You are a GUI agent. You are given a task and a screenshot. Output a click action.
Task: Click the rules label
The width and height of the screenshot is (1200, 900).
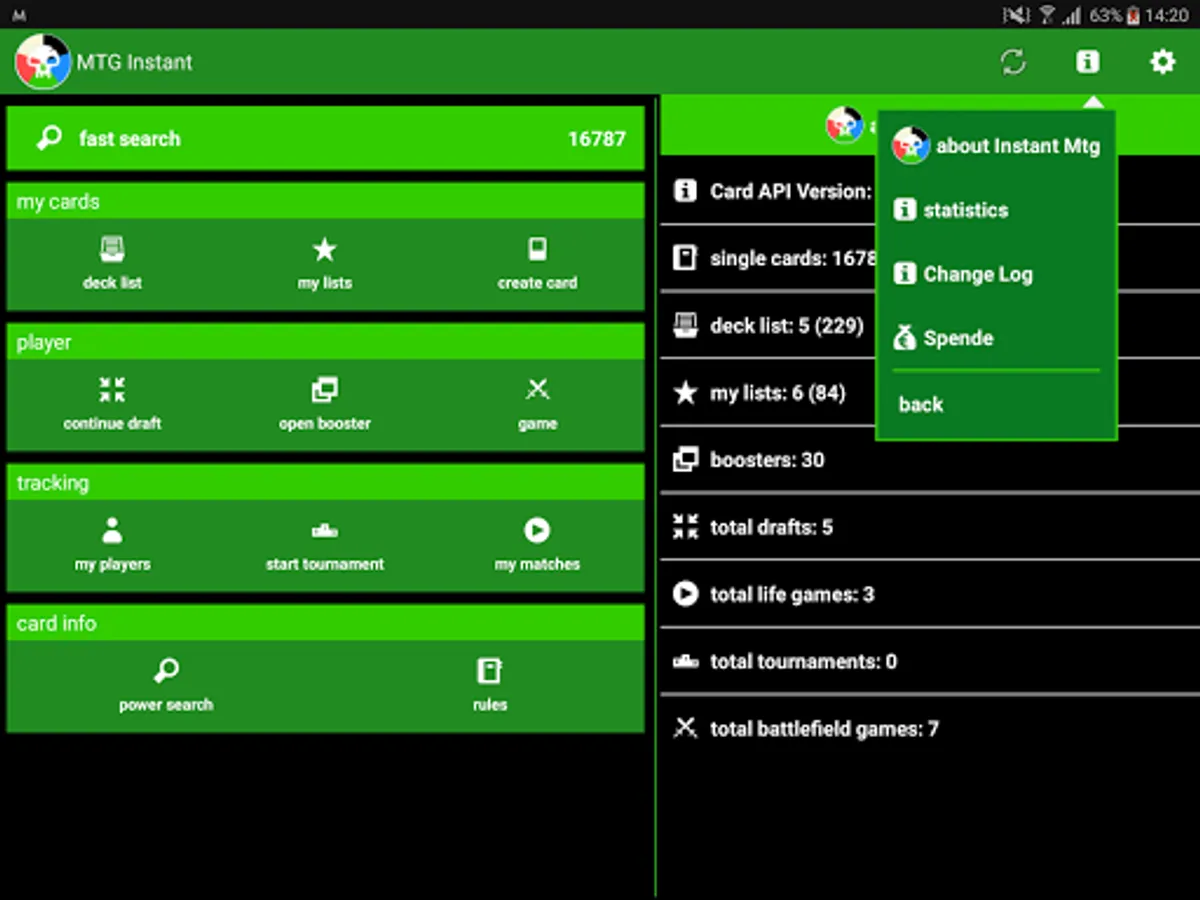490,705
